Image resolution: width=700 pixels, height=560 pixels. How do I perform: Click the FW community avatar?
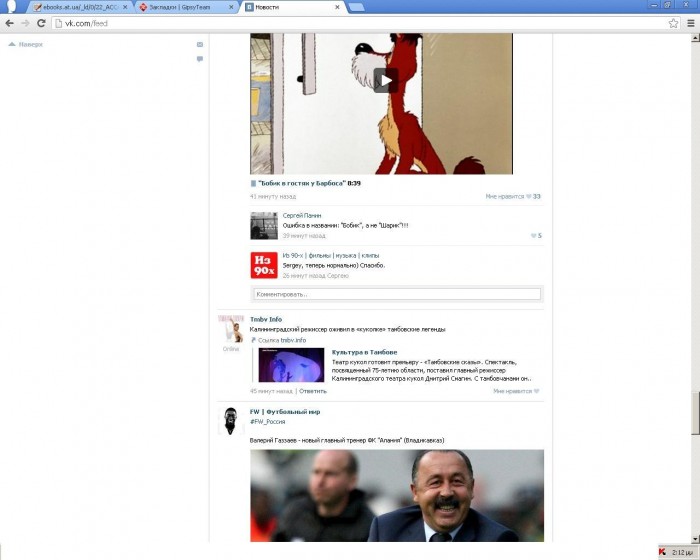pos(231,421)
